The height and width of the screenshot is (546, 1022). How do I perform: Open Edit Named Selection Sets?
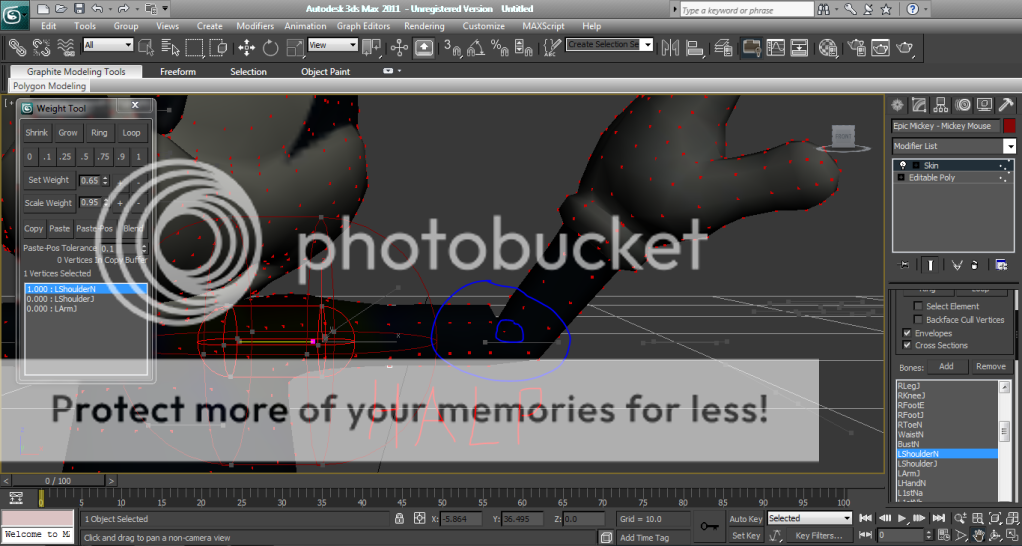pos(552,48)
